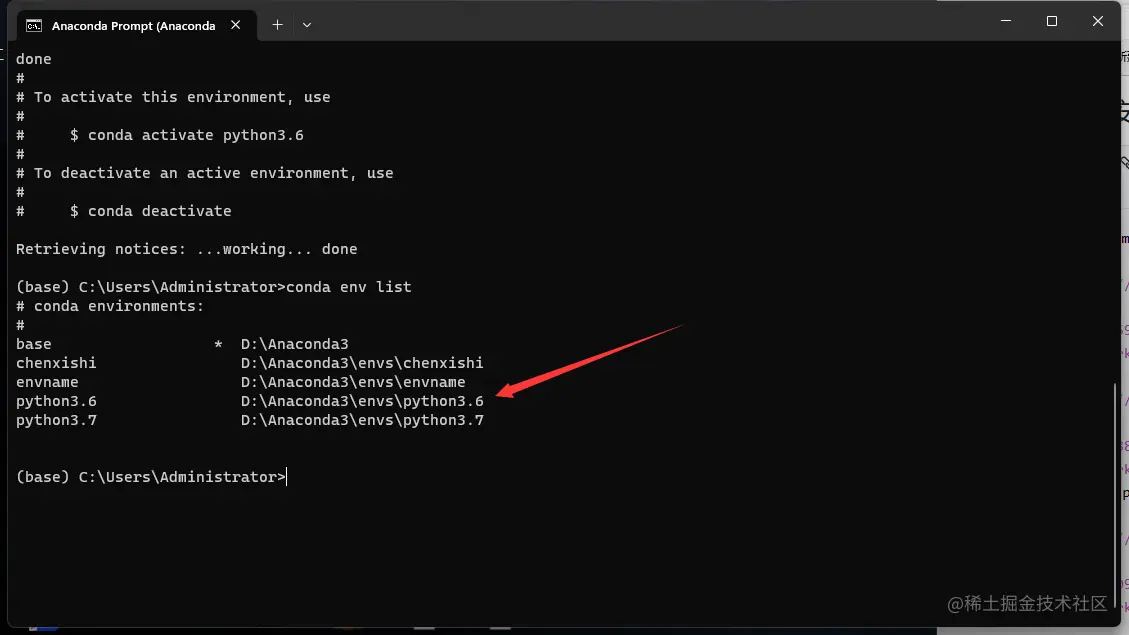Open the terminal profile dropdown chevron
Viewport: 1129px width, 635px height.
(x=307, y=24)
